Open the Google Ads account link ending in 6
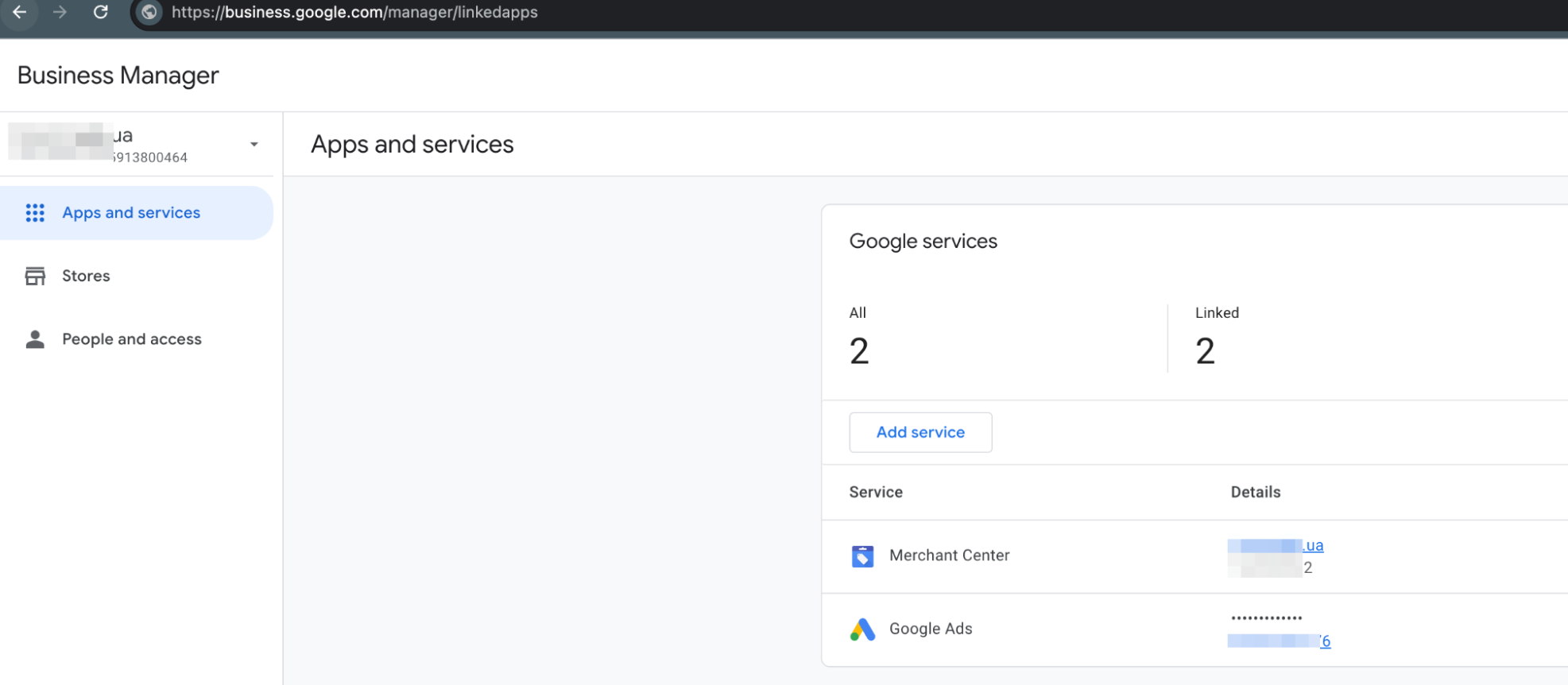The image size is (1568, 685). tap(1279, 641)
